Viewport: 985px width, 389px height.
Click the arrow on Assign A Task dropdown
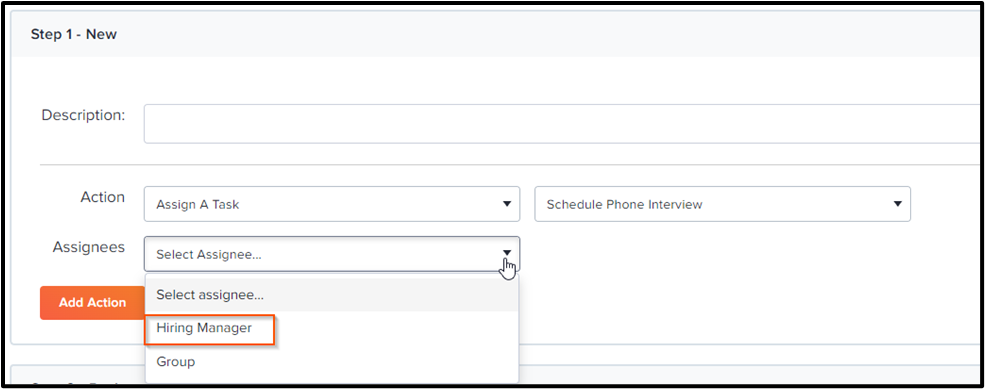[506, 204]
